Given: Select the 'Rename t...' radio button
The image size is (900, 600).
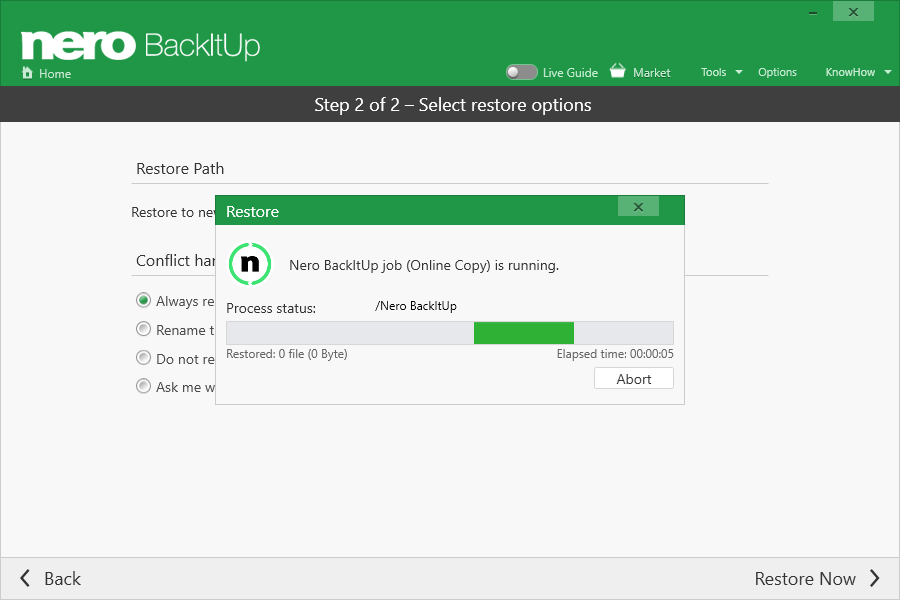Looking at the screenshot, I should pyautogui.click(x=143, y=329).
